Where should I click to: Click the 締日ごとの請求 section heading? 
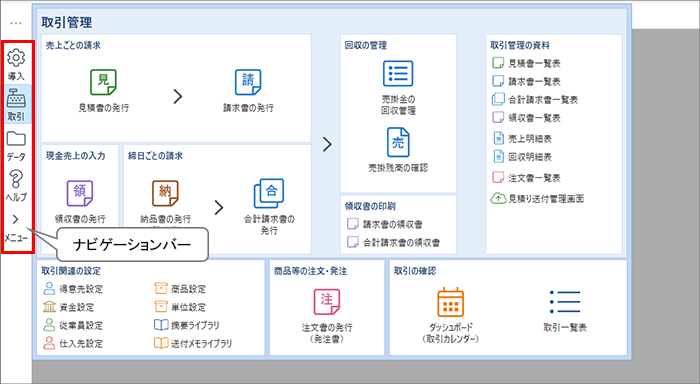coord(155,156)
